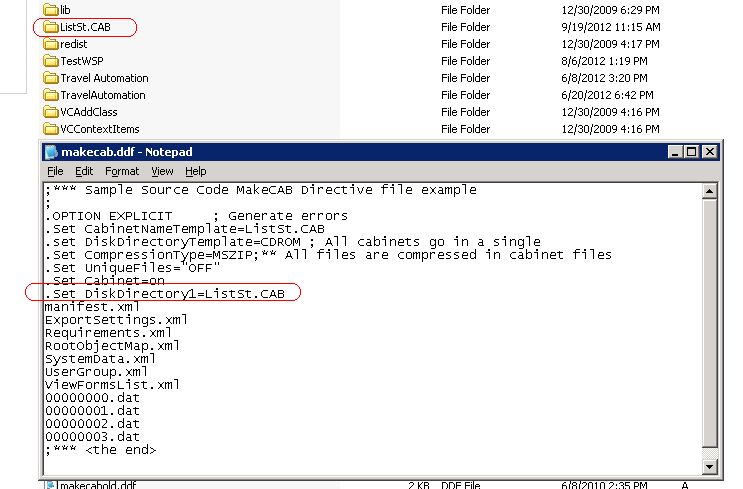Select the TestWSP folder name
The height and width of the screenshot is (489, 743).
(82, 61)
